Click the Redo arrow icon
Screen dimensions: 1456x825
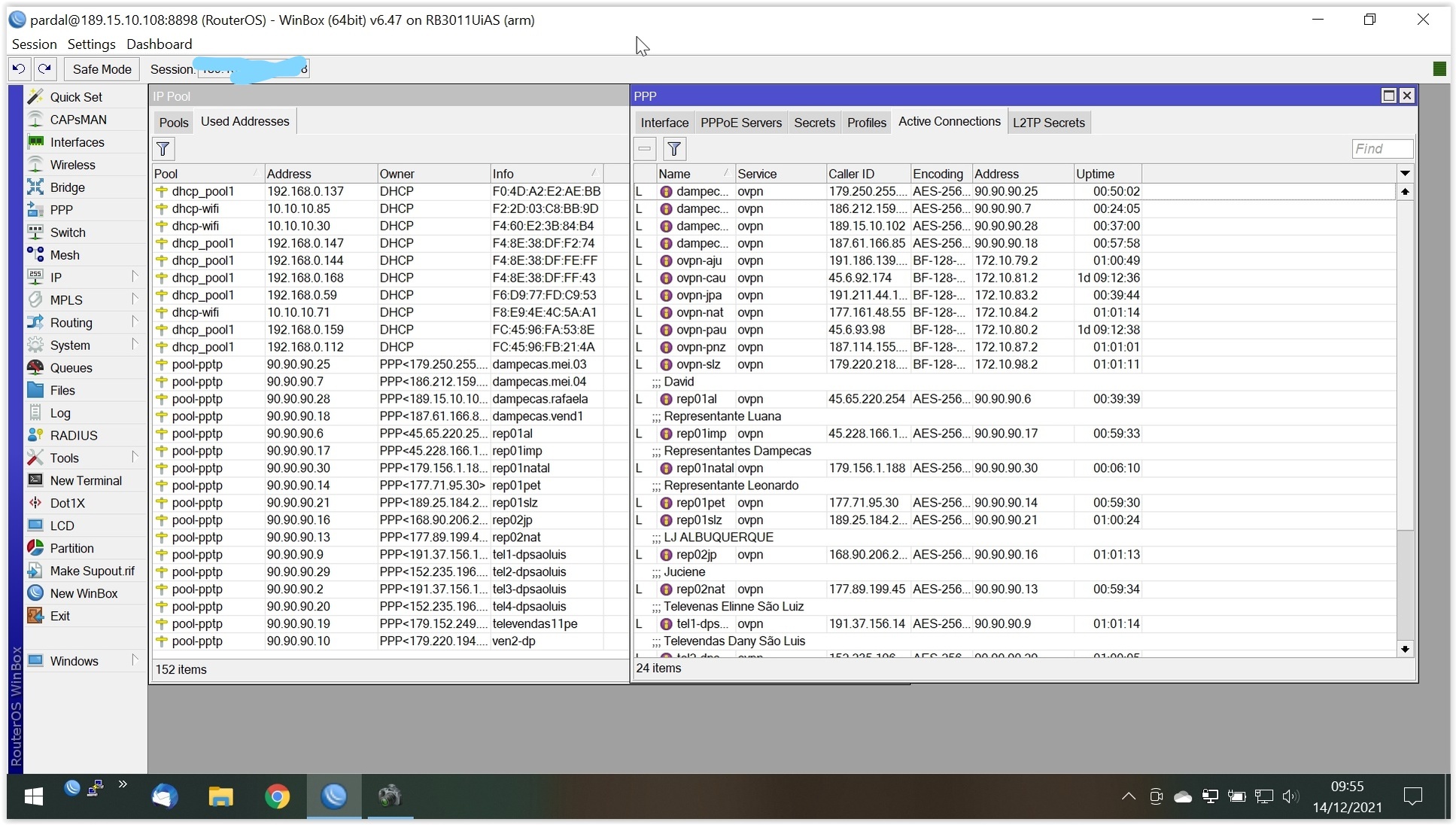click(x=45, y=68)
